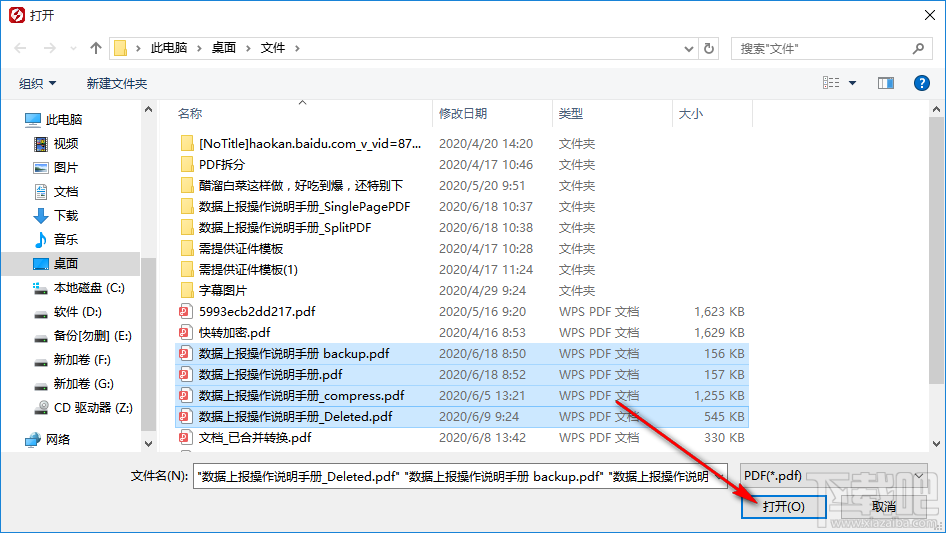This screenshot has height=533, width=946.
Task: Select 数据上报操作说明手册.pdf
Action: coord(462,375)
